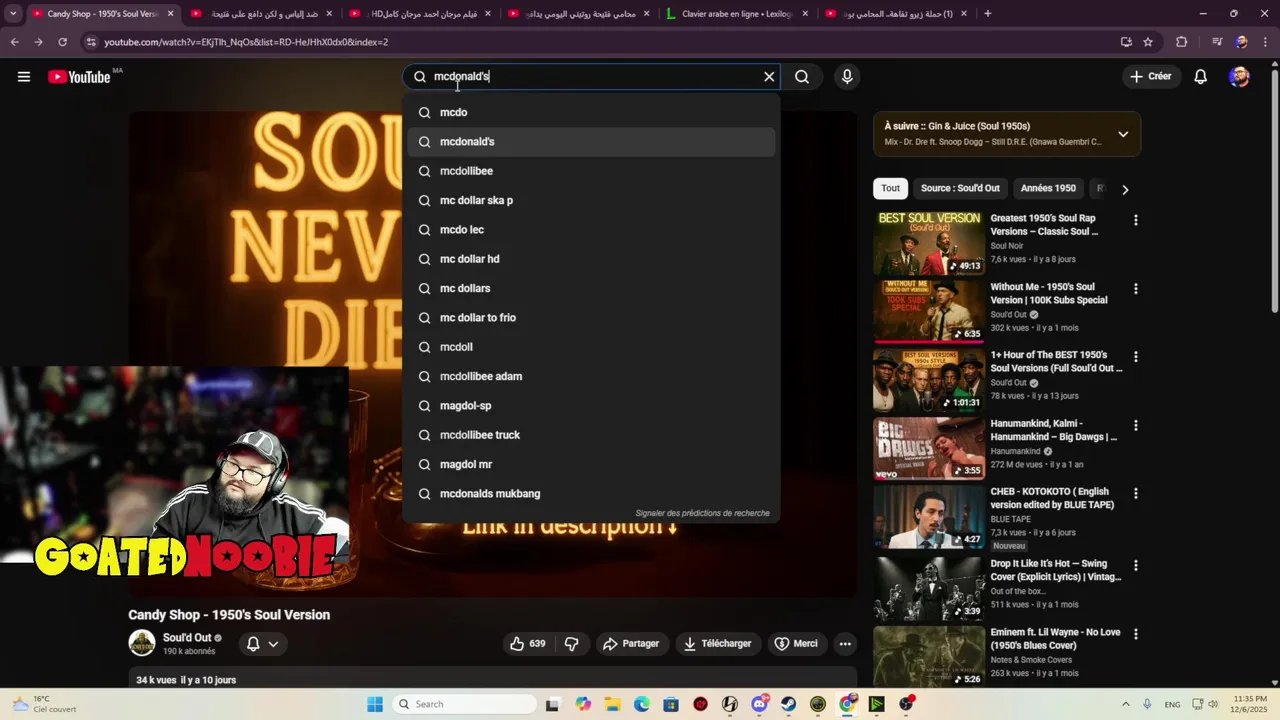Viewport: 1280px width, 720px height.
Task: Select suggestion "mcdo"
Action: click(591, 112)
